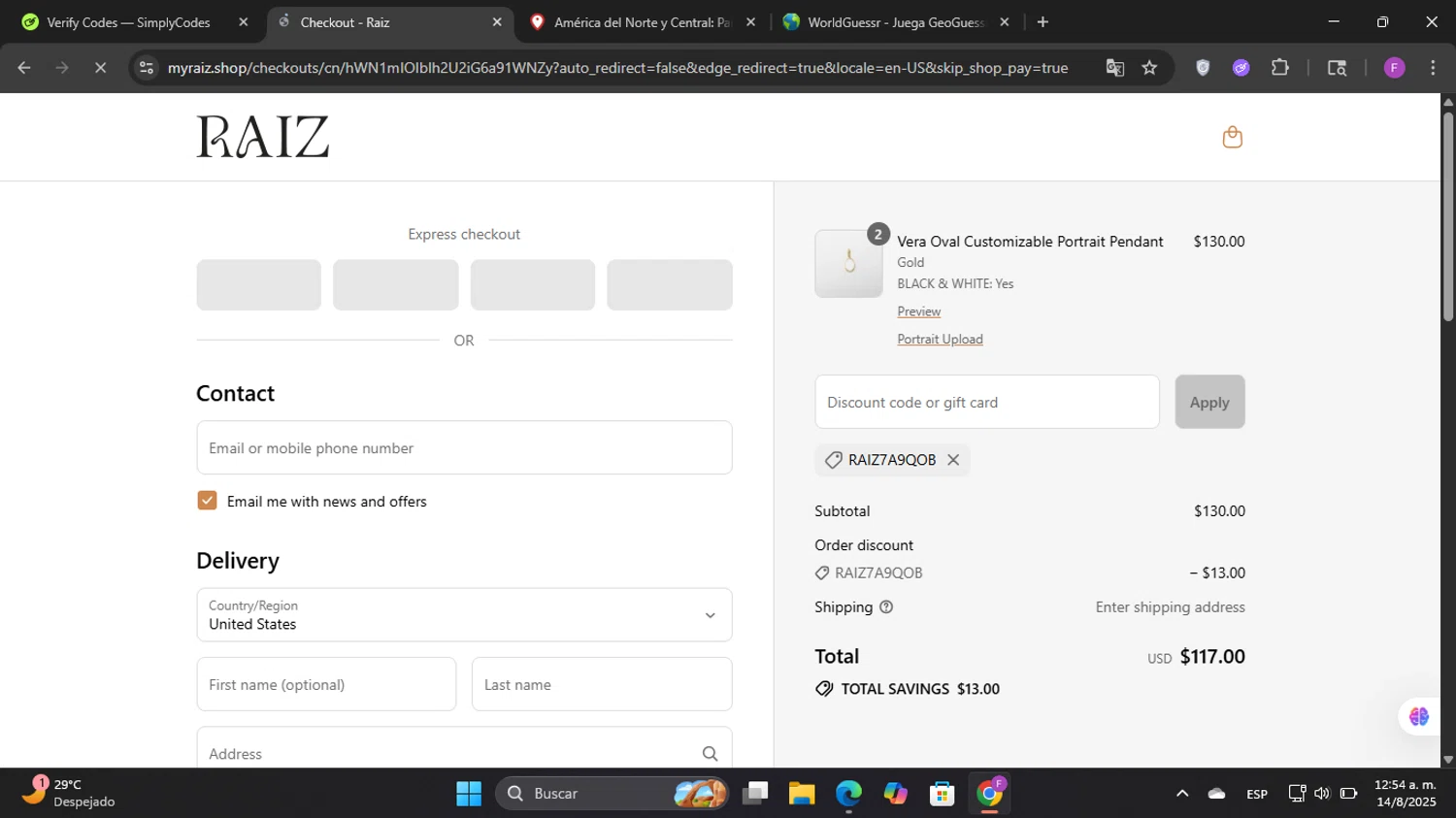Open the floating brain assistant icon

pos(1419,716)
